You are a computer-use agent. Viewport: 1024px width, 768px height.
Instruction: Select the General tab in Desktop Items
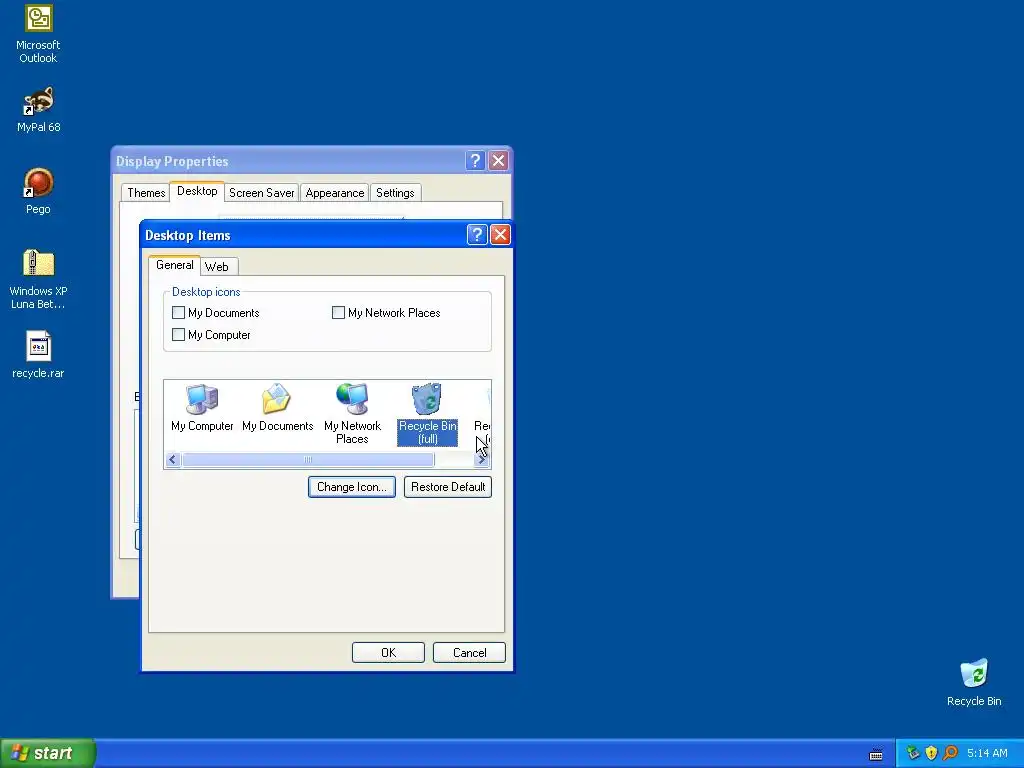(174, 264)
